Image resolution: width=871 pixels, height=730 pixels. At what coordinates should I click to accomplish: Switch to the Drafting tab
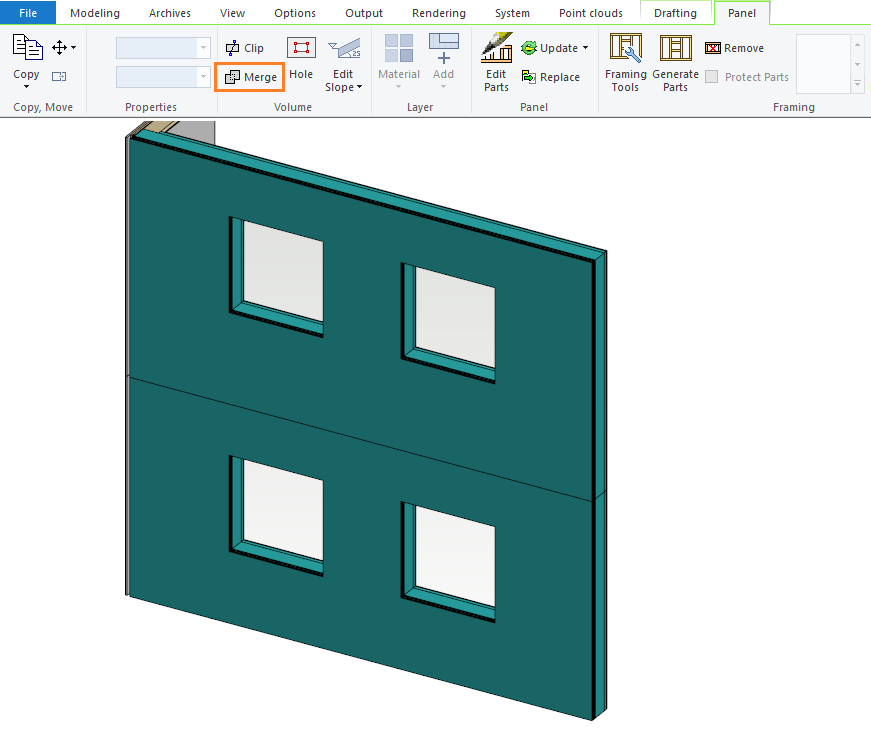coord(675,13)
